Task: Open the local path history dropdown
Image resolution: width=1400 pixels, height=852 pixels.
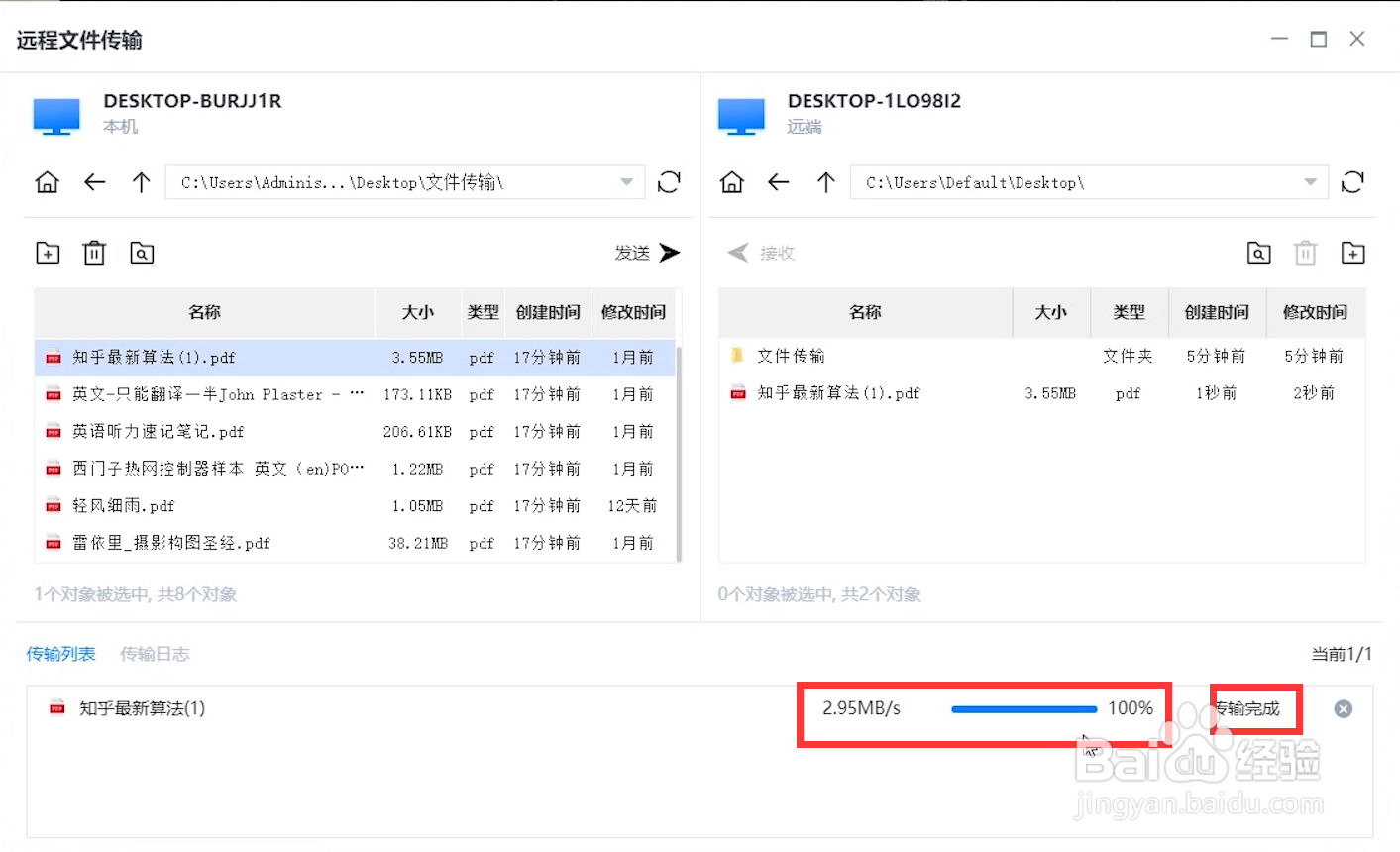Action: tap(625, 182)
